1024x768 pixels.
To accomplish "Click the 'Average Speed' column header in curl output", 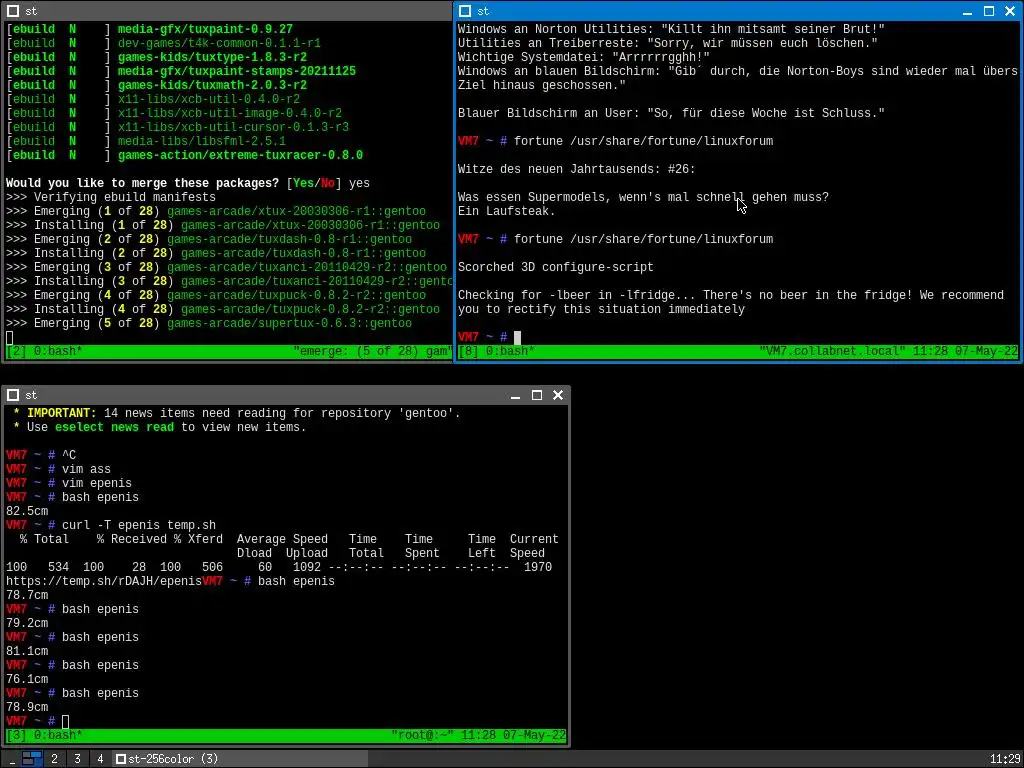I will click(x=282, y=539).
